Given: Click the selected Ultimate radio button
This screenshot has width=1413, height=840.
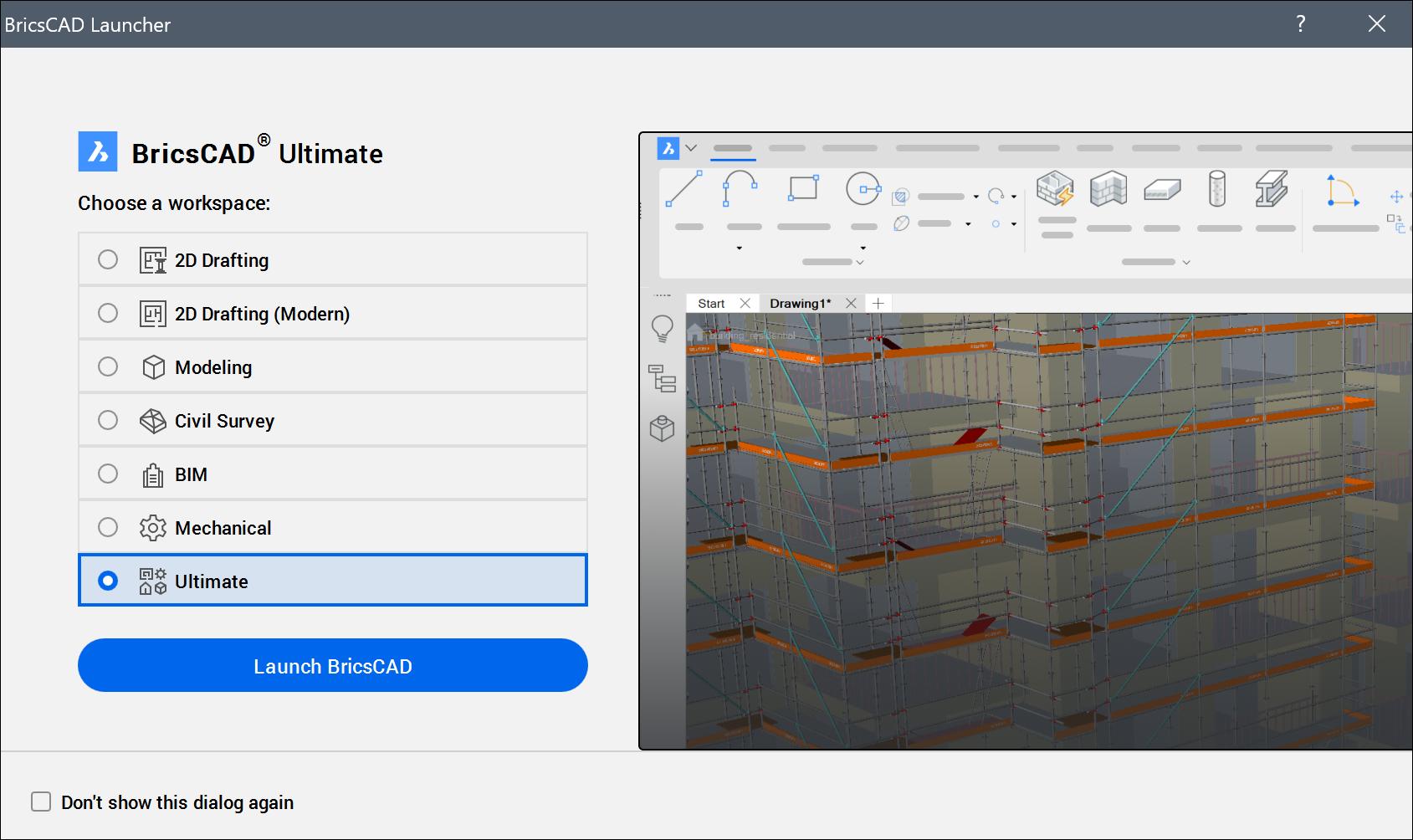Looking at the screenshot, I should (x=108, y=581).
